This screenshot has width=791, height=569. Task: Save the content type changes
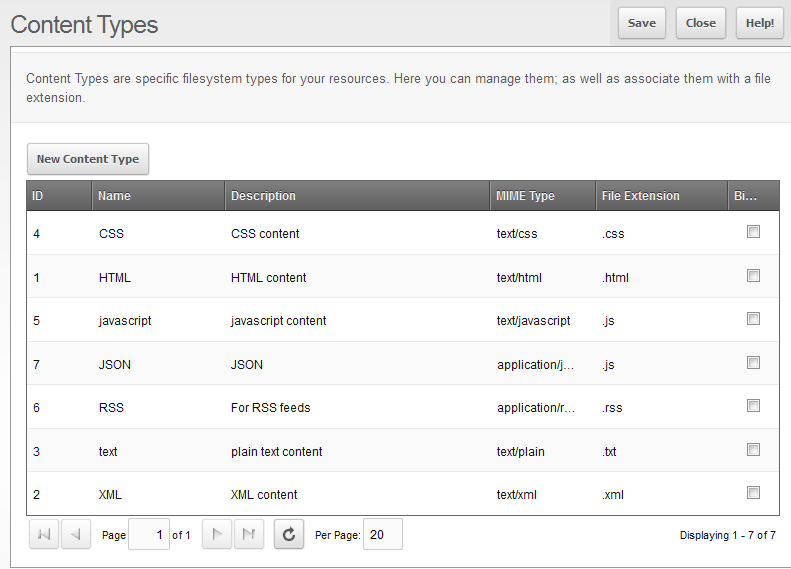(642, 23)
